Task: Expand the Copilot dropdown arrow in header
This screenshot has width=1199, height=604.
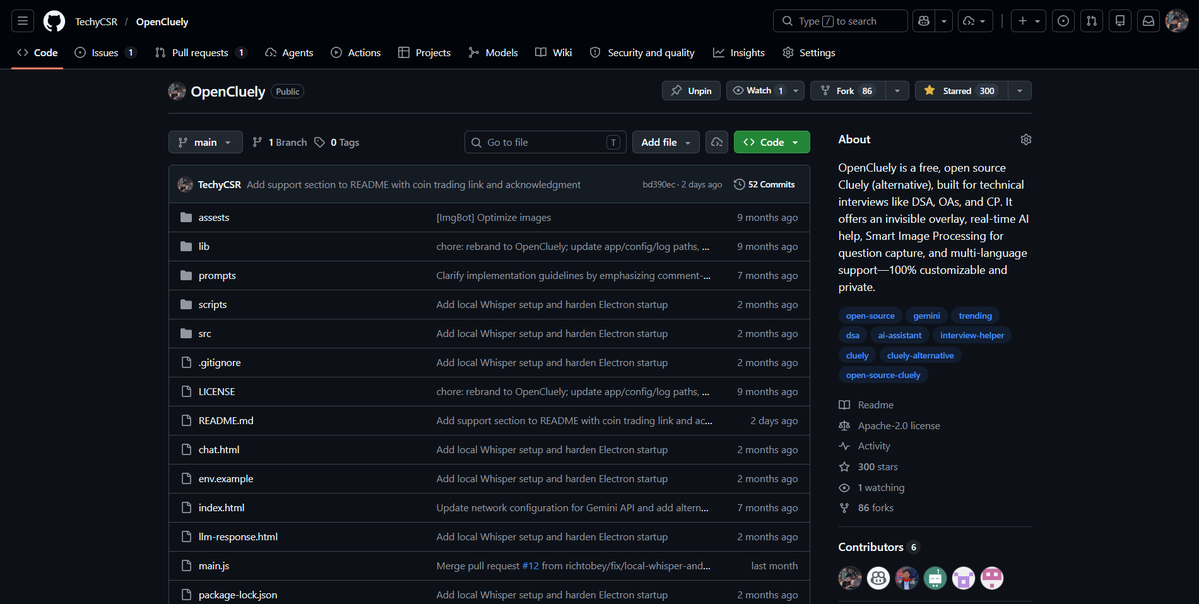Action: 944,21
